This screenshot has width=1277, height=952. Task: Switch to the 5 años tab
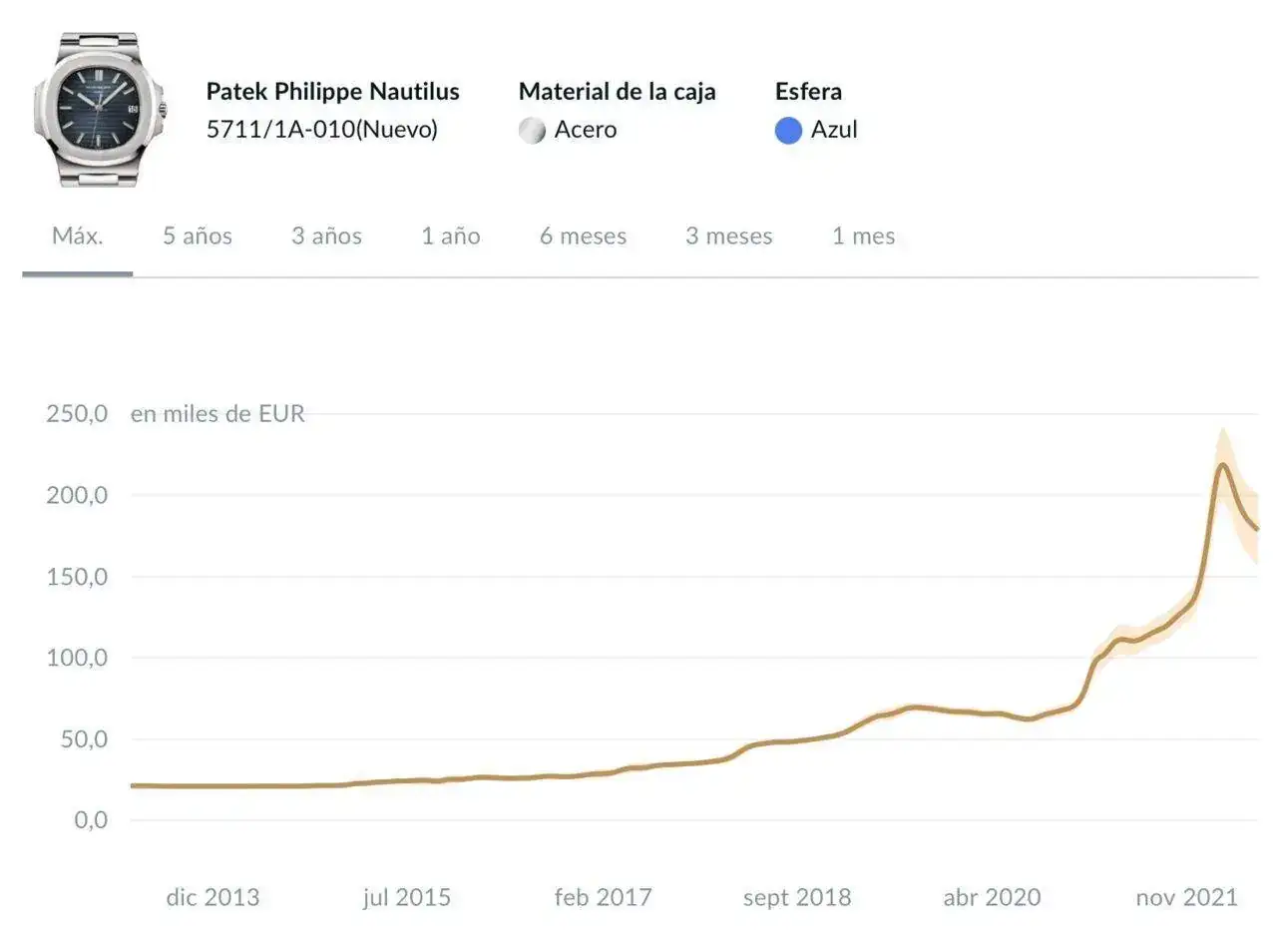(198, 237)
